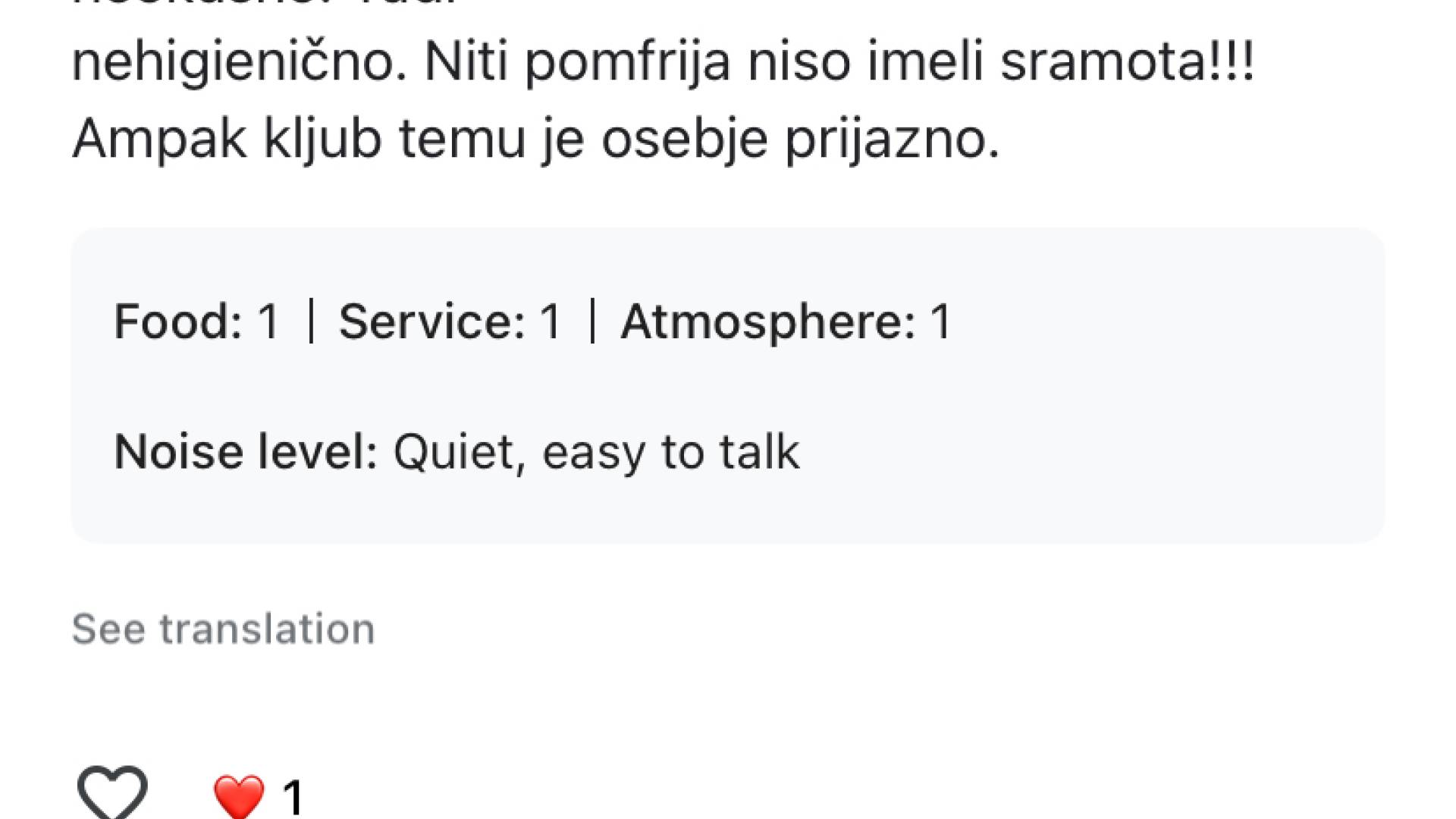
Task: Click the word 'Ampak' in the review
Action: pos(159,139)
